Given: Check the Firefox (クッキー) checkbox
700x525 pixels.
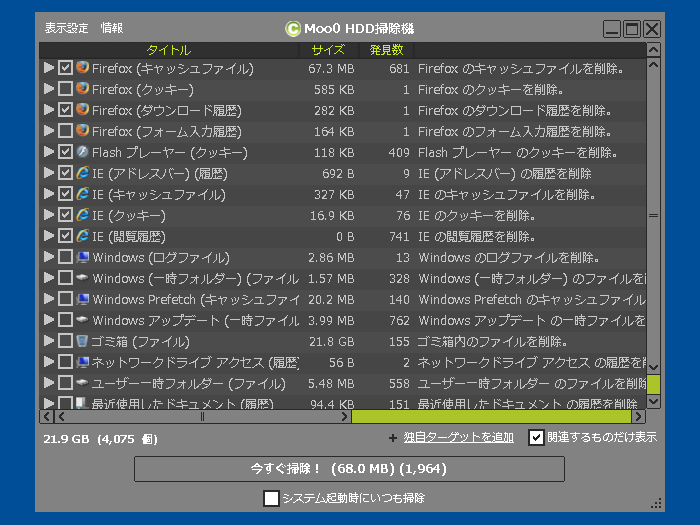Looking at the screenshot, I should click(x=65, y=89).
